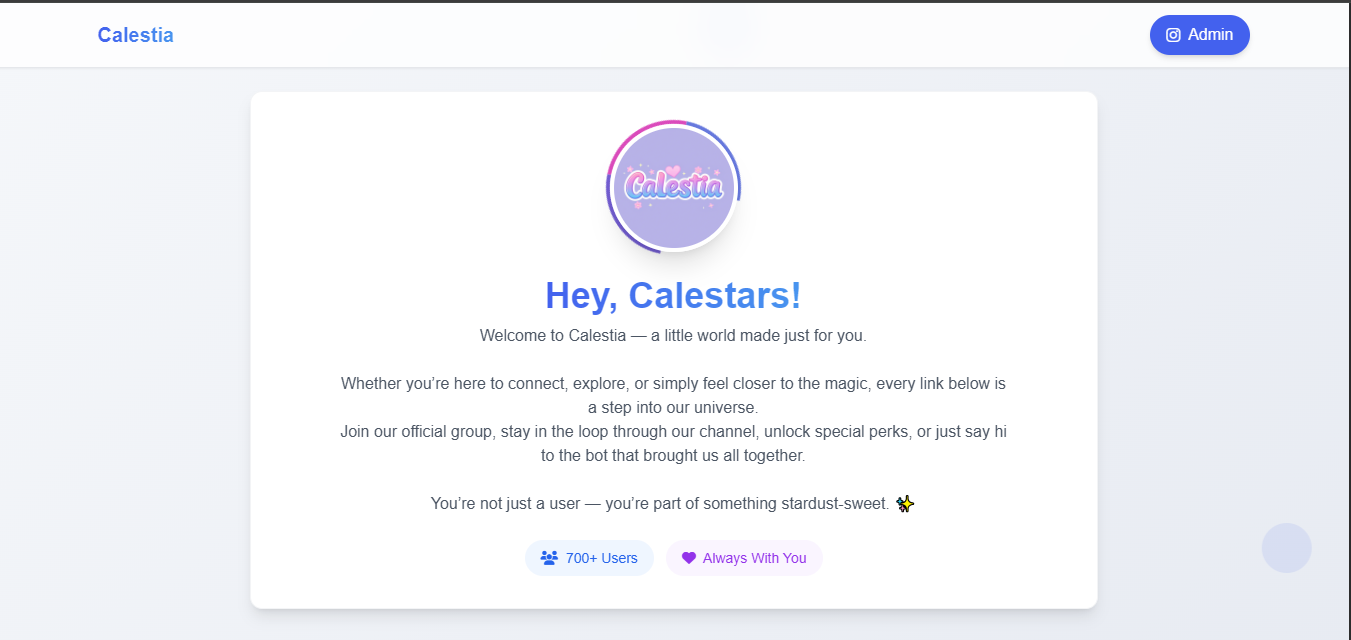Image resolution: width=1351 pixels, height=640 pixels.
Task: Open the Calestia brand link in navbar
Action: 135,35
